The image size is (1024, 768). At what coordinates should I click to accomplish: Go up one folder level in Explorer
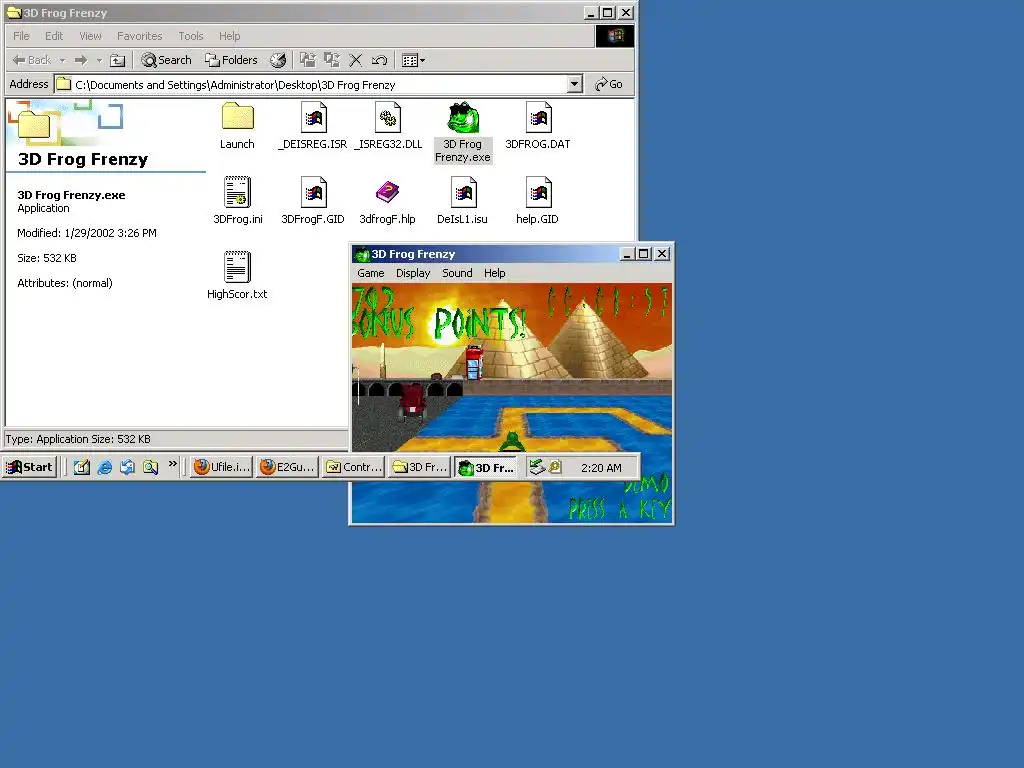coord(118,60)
